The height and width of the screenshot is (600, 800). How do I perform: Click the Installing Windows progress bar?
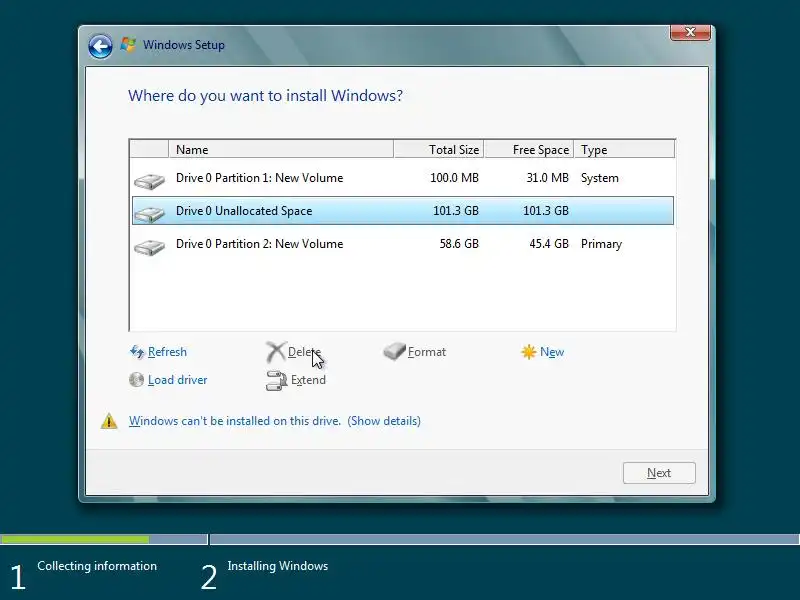(505, 539)
